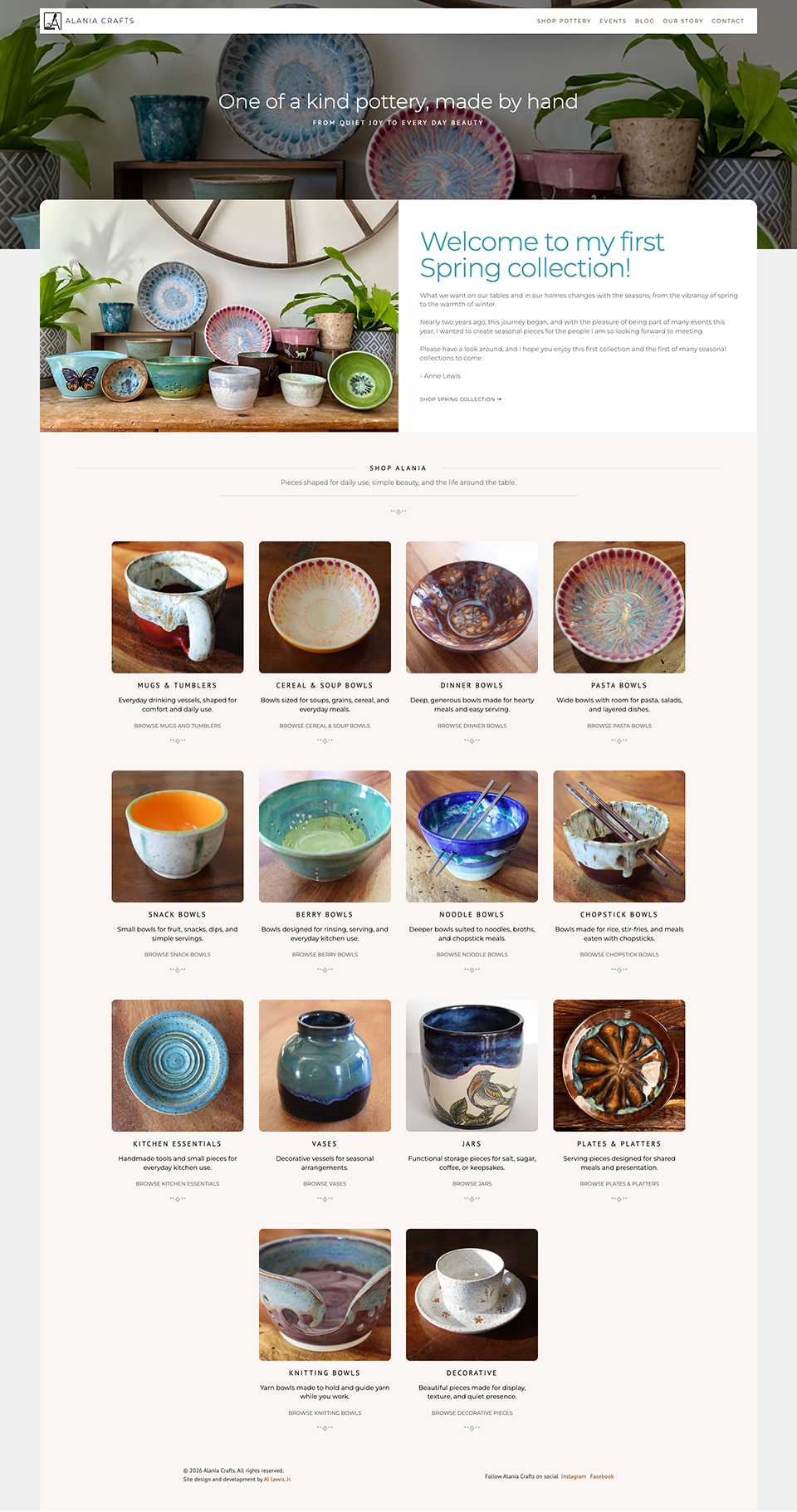Open the Cereal & Soup Bowls image
This screenshot has width=797, height=1512.
pos(325,607)
